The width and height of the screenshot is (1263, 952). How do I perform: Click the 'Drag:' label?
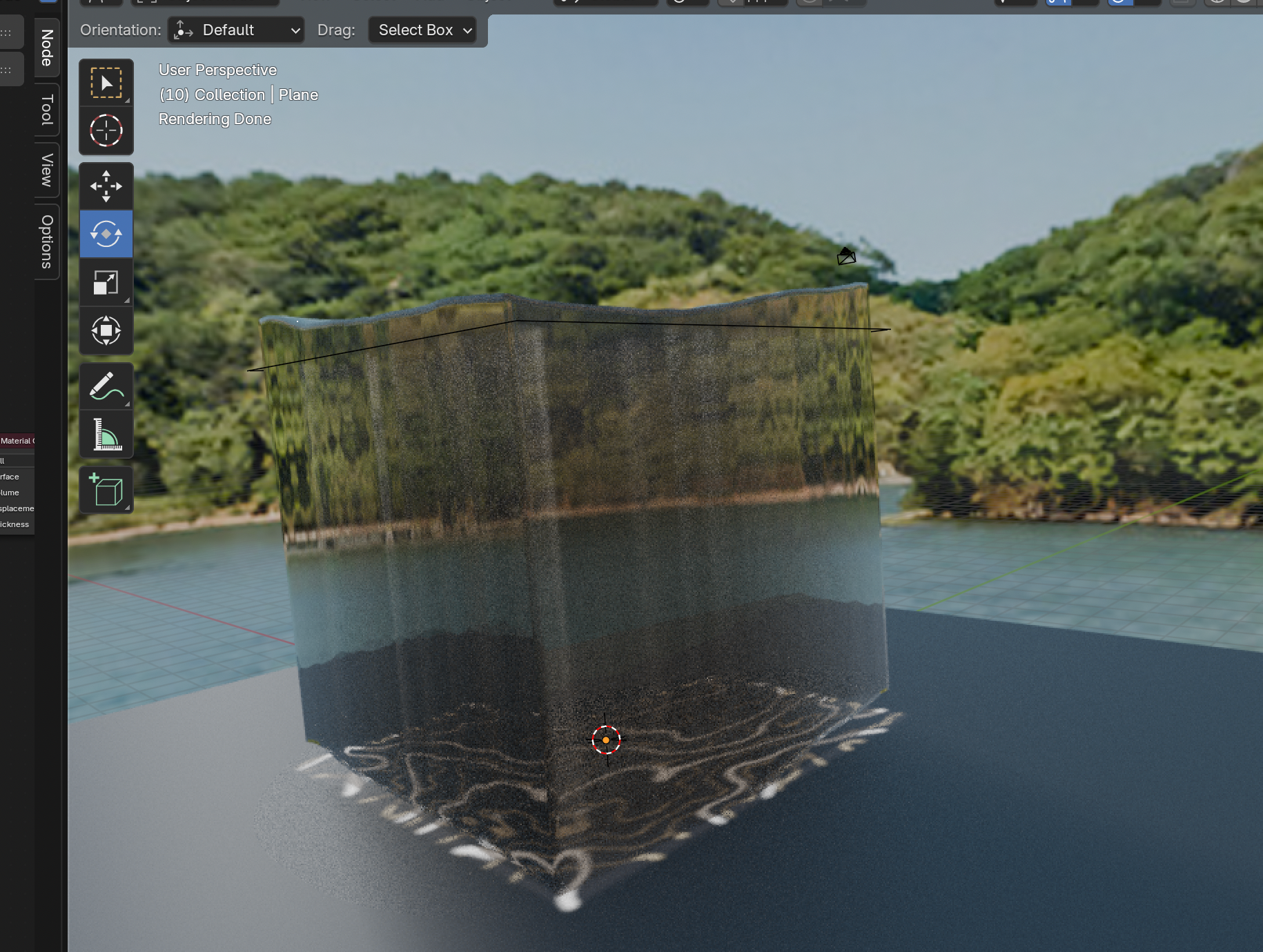336,30
